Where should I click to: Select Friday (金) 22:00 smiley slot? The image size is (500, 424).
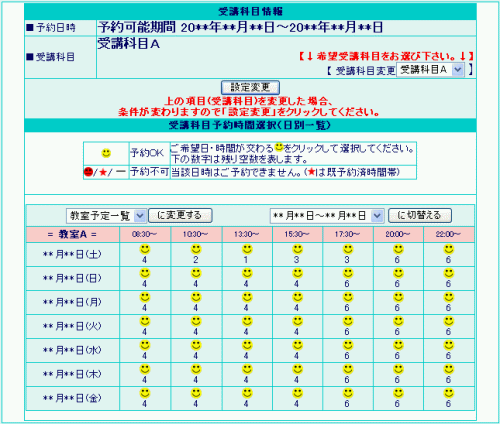tap(449, 393)
